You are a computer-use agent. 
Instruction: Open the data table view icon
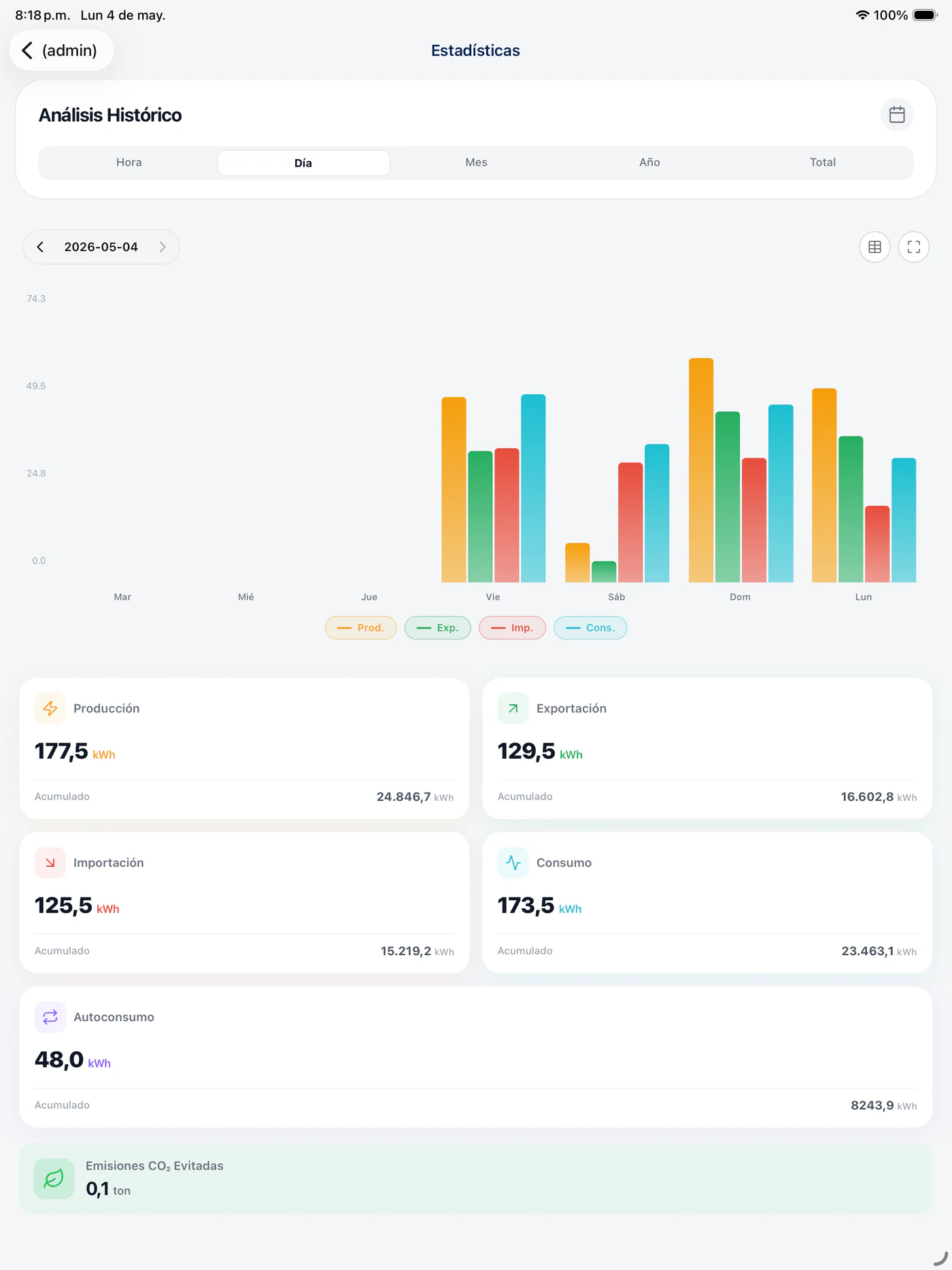click(x=874, y=247)
